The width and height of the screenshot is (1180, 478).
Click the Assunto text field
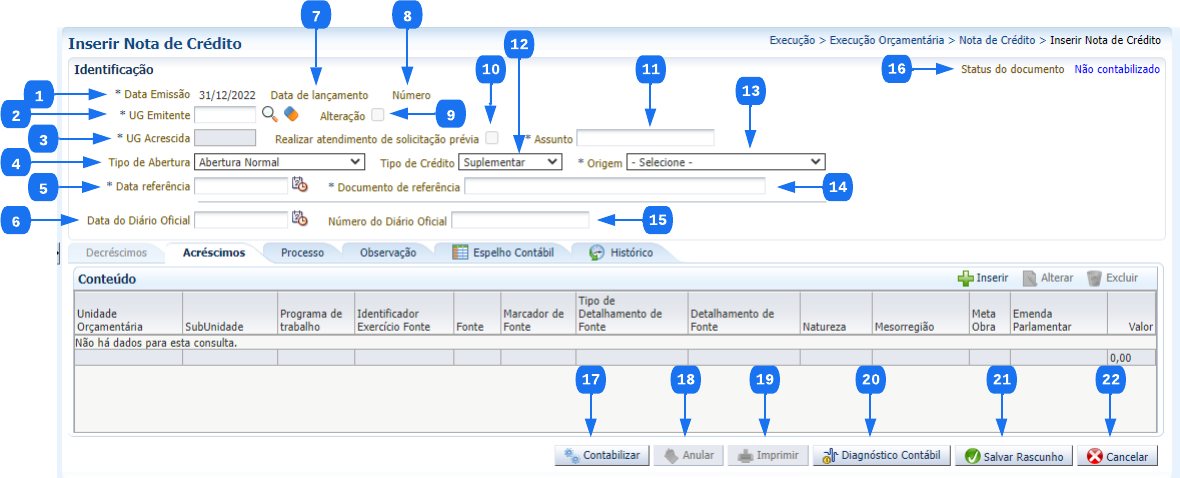tap(645, 138)
